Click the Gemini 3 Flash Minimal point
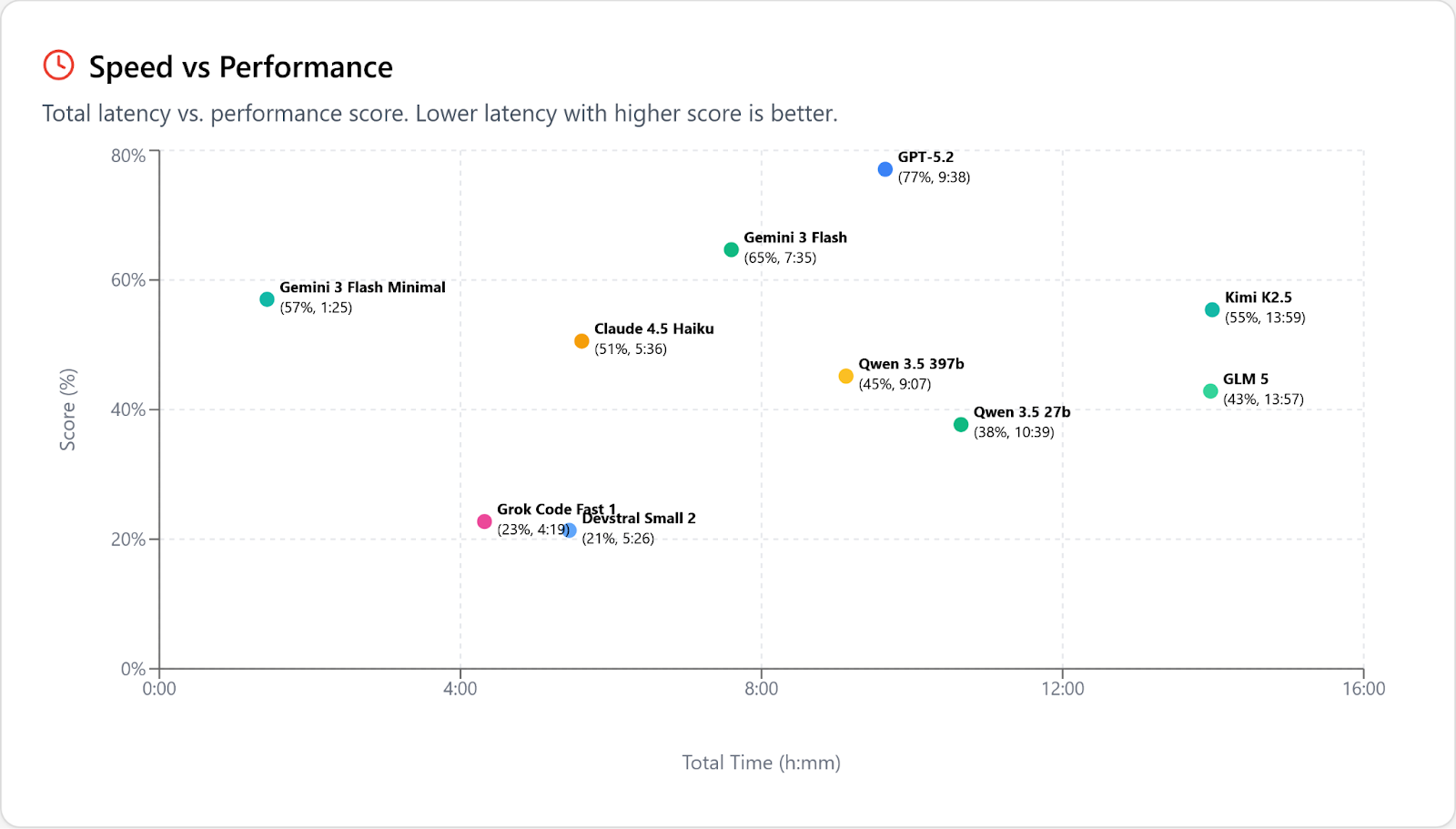 [267, 299]
